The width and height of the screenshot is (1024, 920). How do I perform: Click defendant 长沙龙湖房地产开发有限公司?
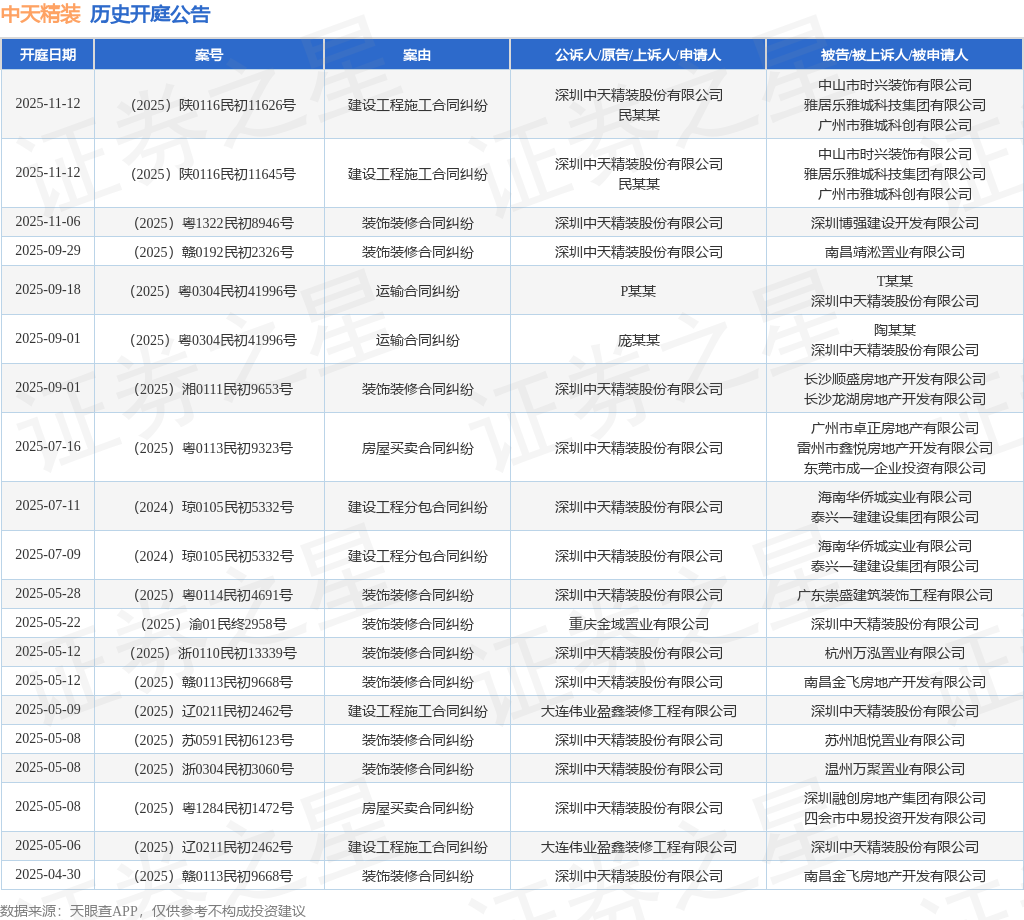895,399
